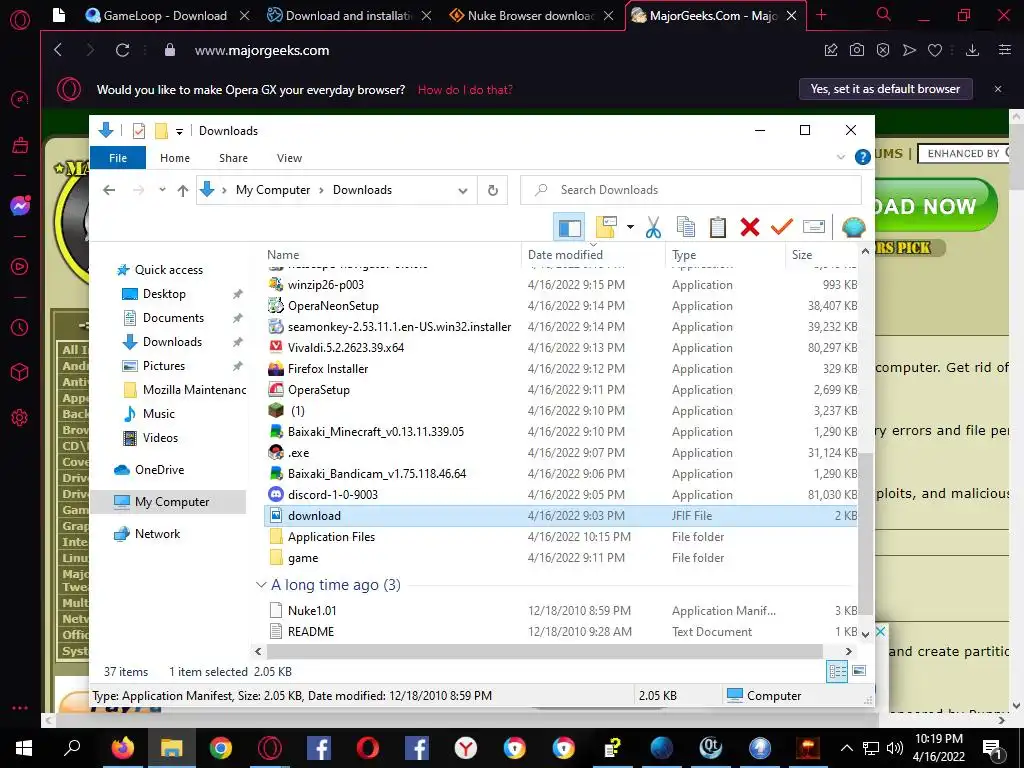Click the Search Downloads field
Image resolution: width=1024 pixels, height=768 pixels.
click(691, 190)
